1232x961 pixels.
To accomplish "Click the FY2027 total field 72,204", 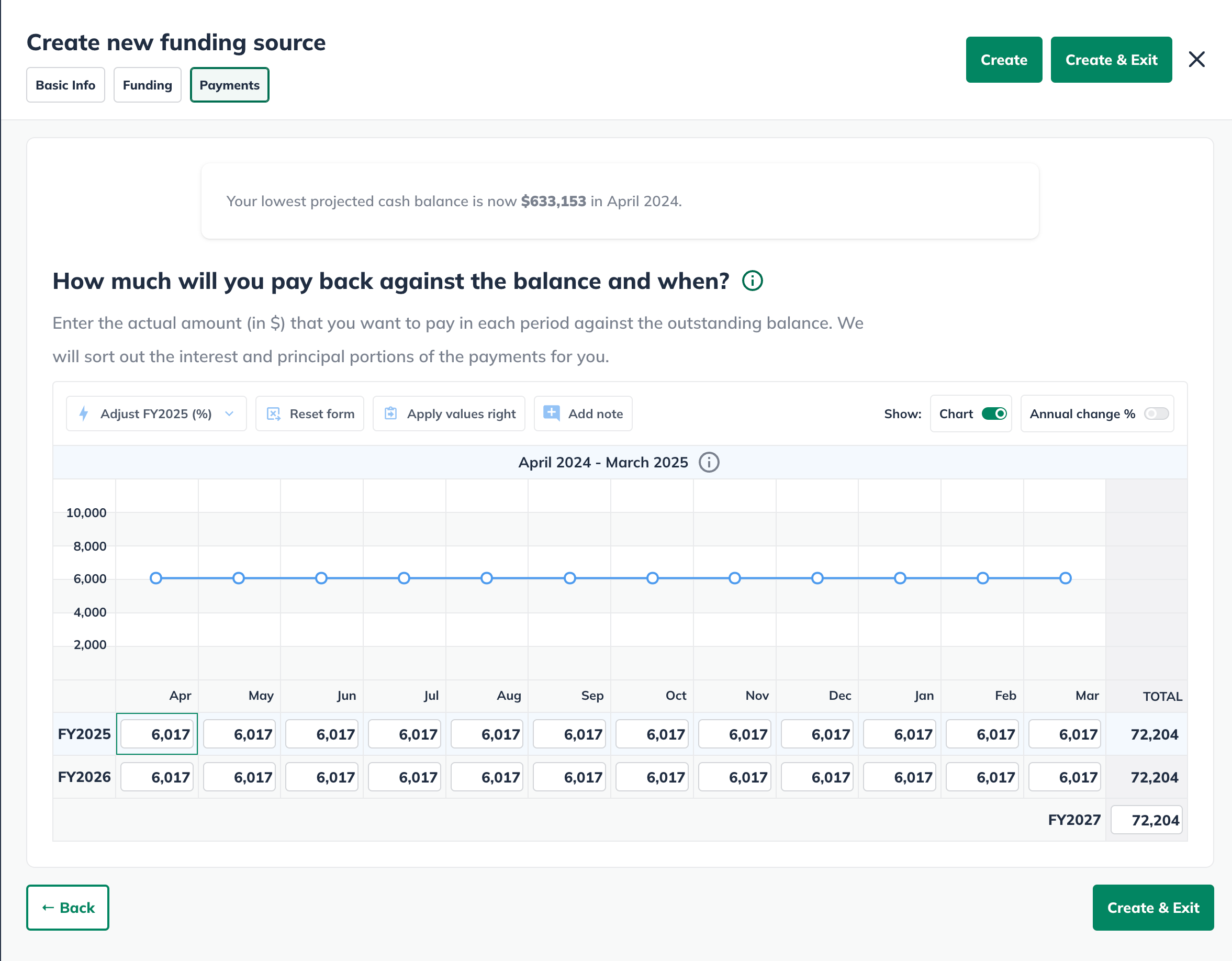I will pos(1146,819).
